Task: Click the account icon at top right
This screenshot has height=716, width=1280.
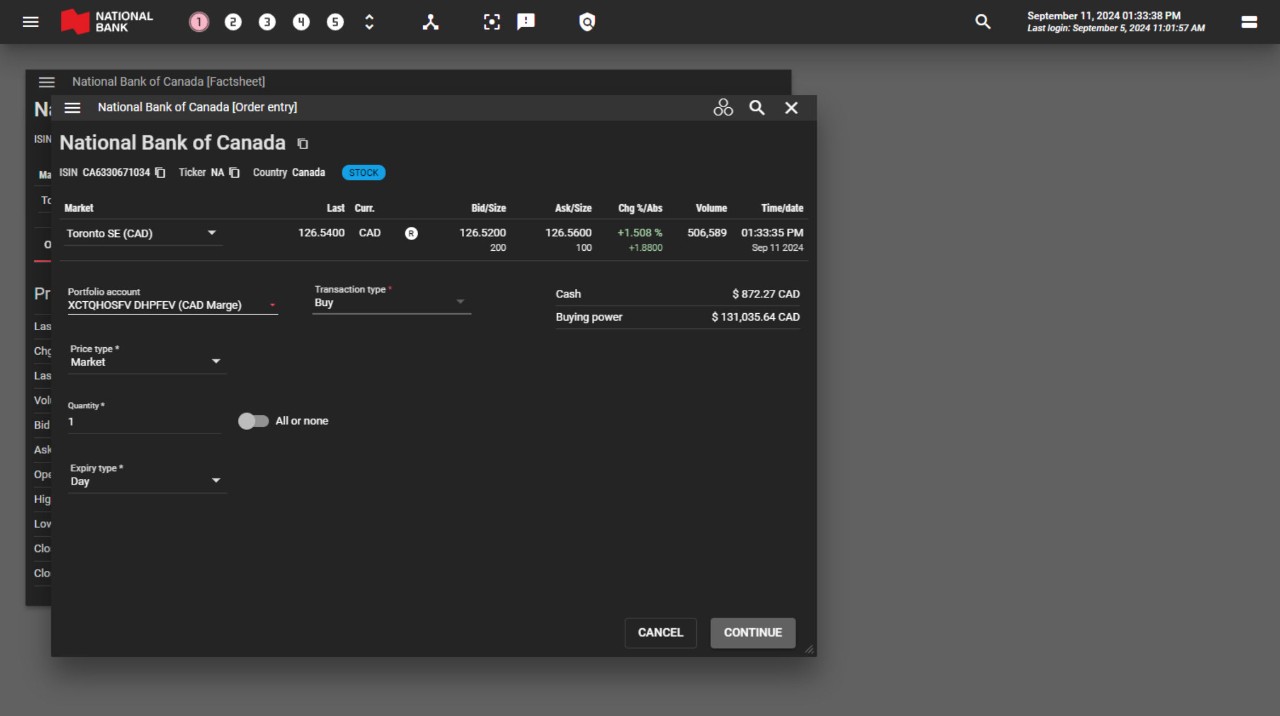Action: [x=1249, y=22]
